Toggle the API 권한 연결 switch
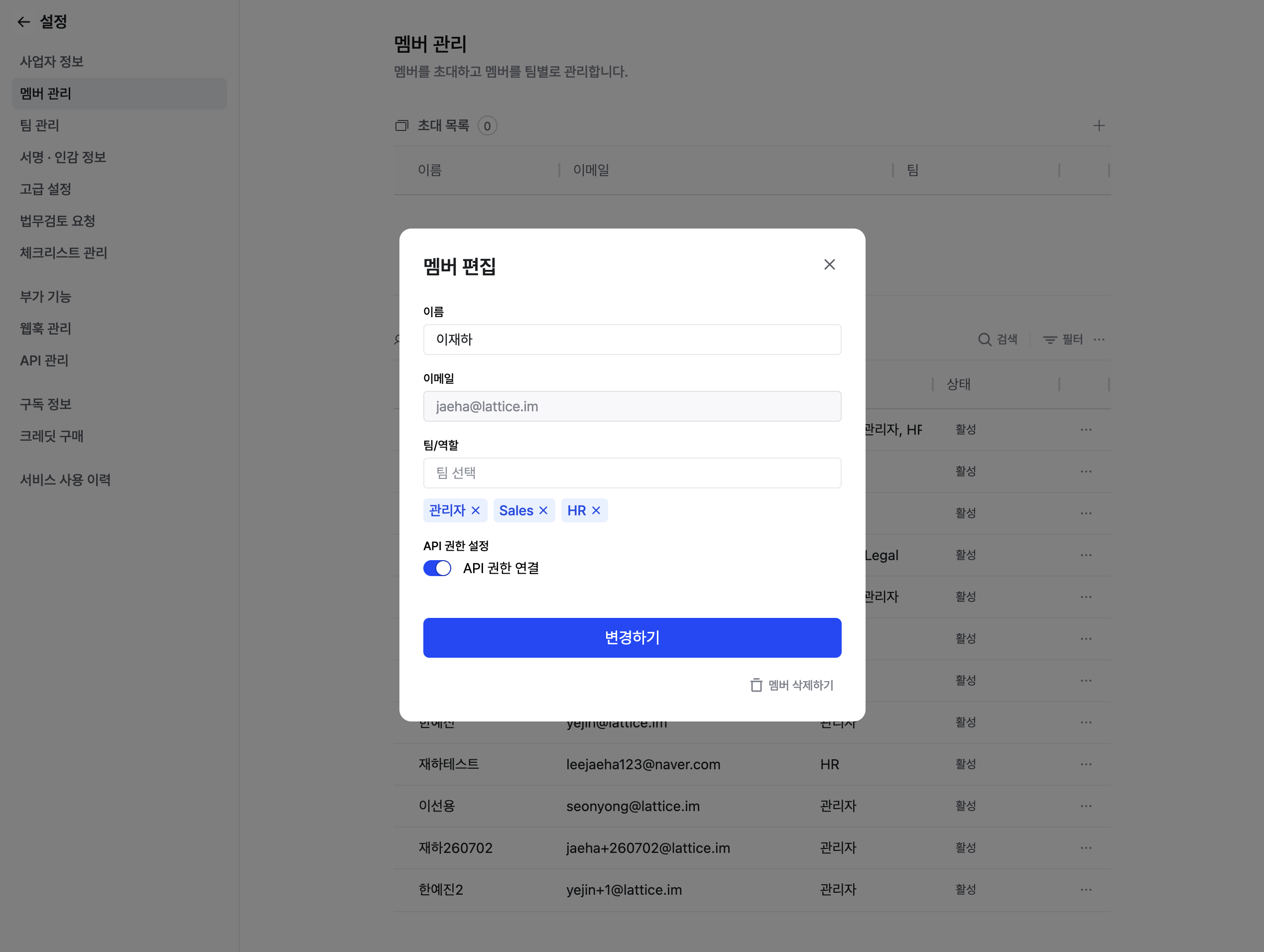The height and width of the screenshot is (952, 1264). (437, 568)
